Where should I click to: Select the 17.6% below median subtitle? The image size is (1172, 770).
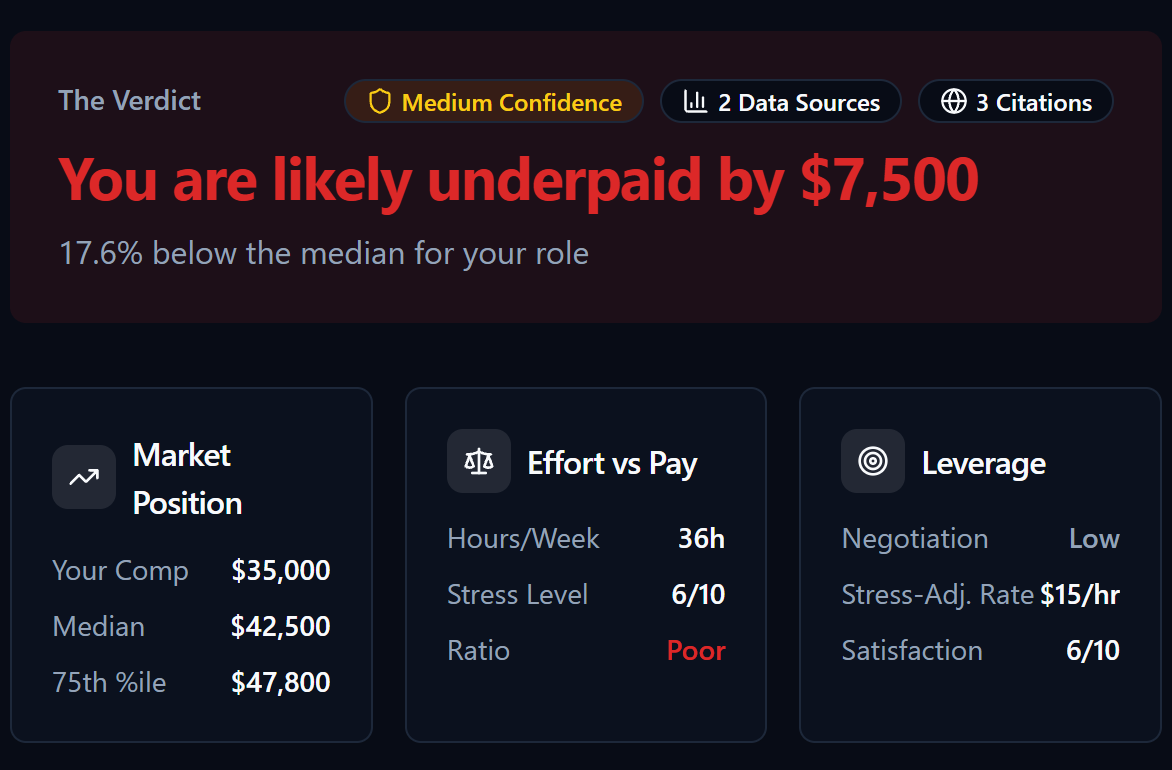tap(323, 253)
